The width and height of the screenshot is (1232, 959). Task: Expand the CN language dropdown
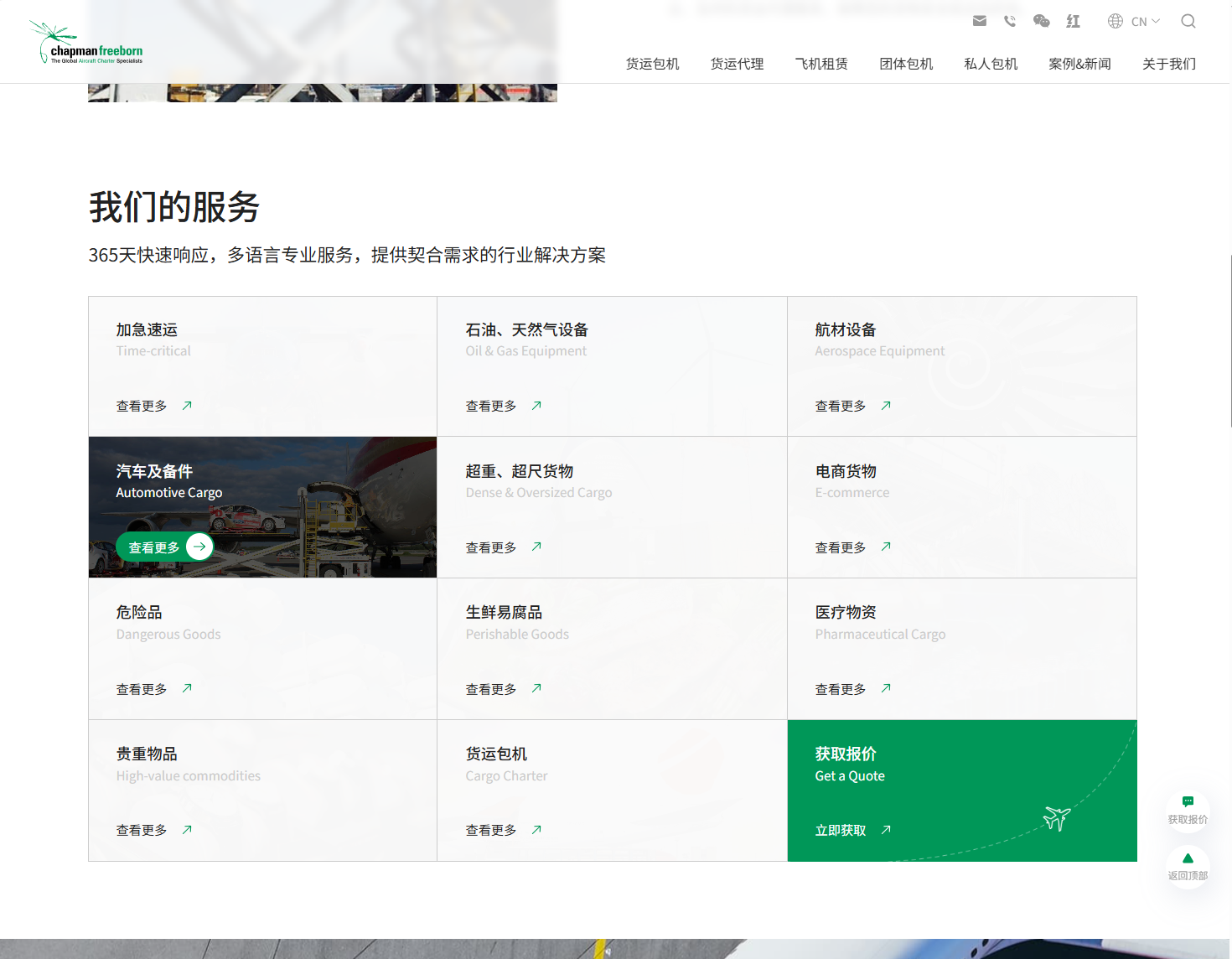(1134, 21)
